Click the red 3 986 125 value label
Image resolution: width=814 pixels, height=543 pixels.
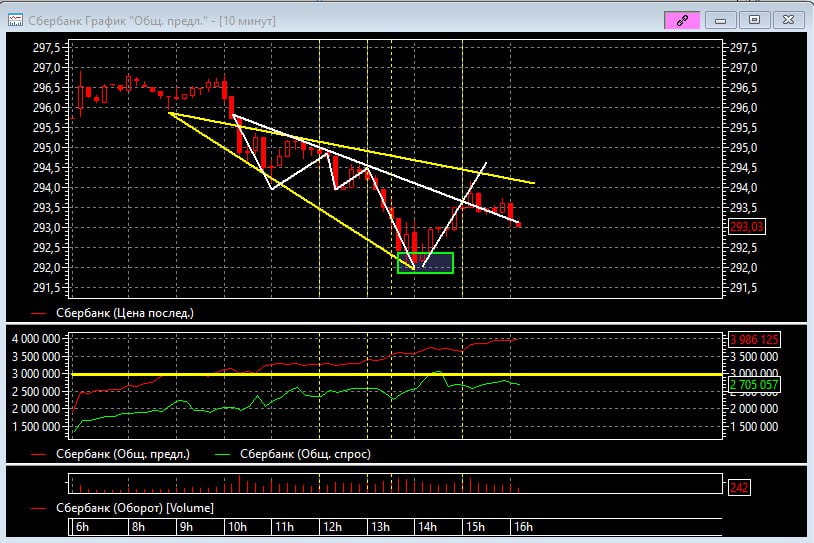pyautogui.click(x=751, y=340)
